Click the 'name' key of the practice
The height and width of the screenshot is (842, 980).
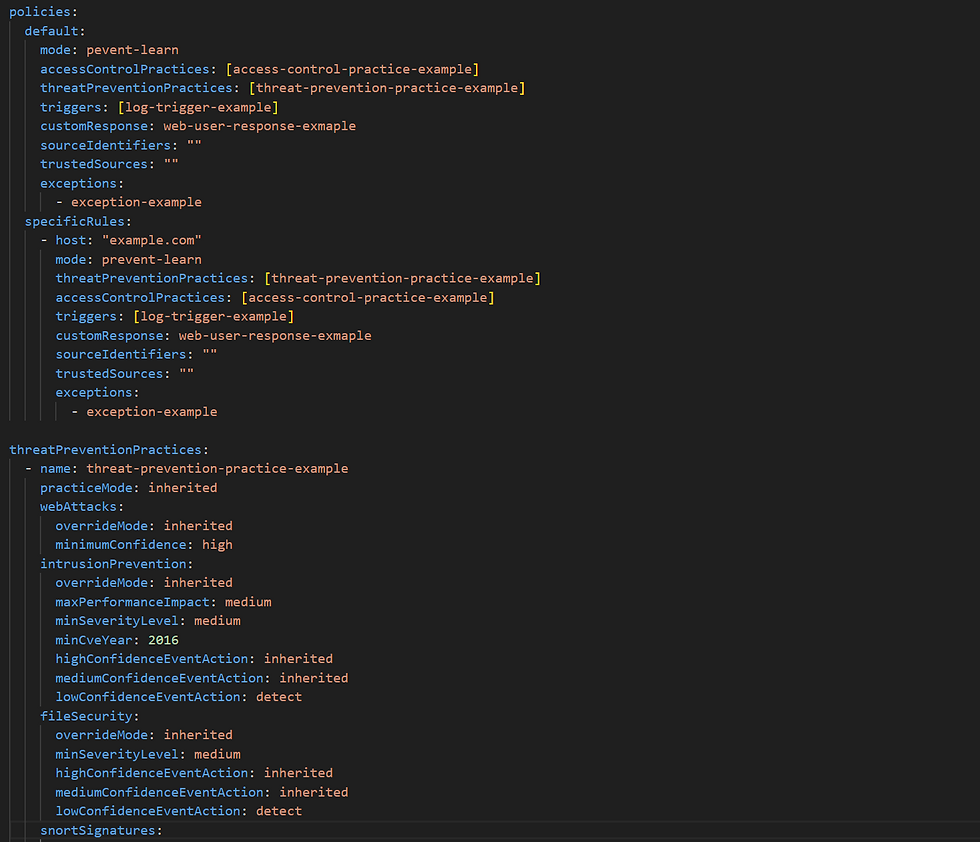point(55,469)
